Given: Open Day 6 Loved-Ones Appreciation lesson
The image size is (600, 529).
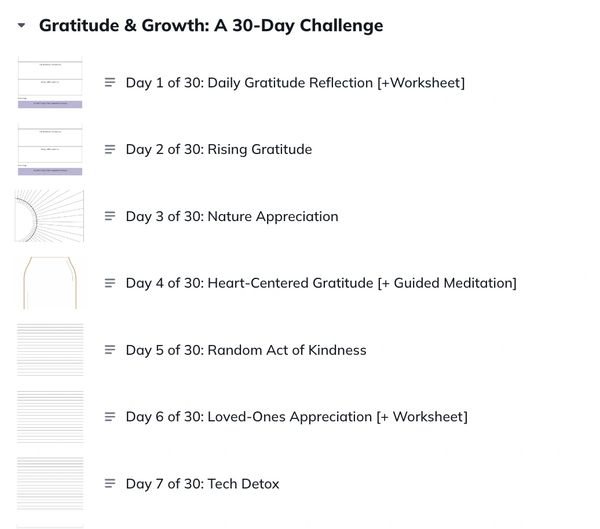Looking at the screenshot, I should tap(296, 417).
